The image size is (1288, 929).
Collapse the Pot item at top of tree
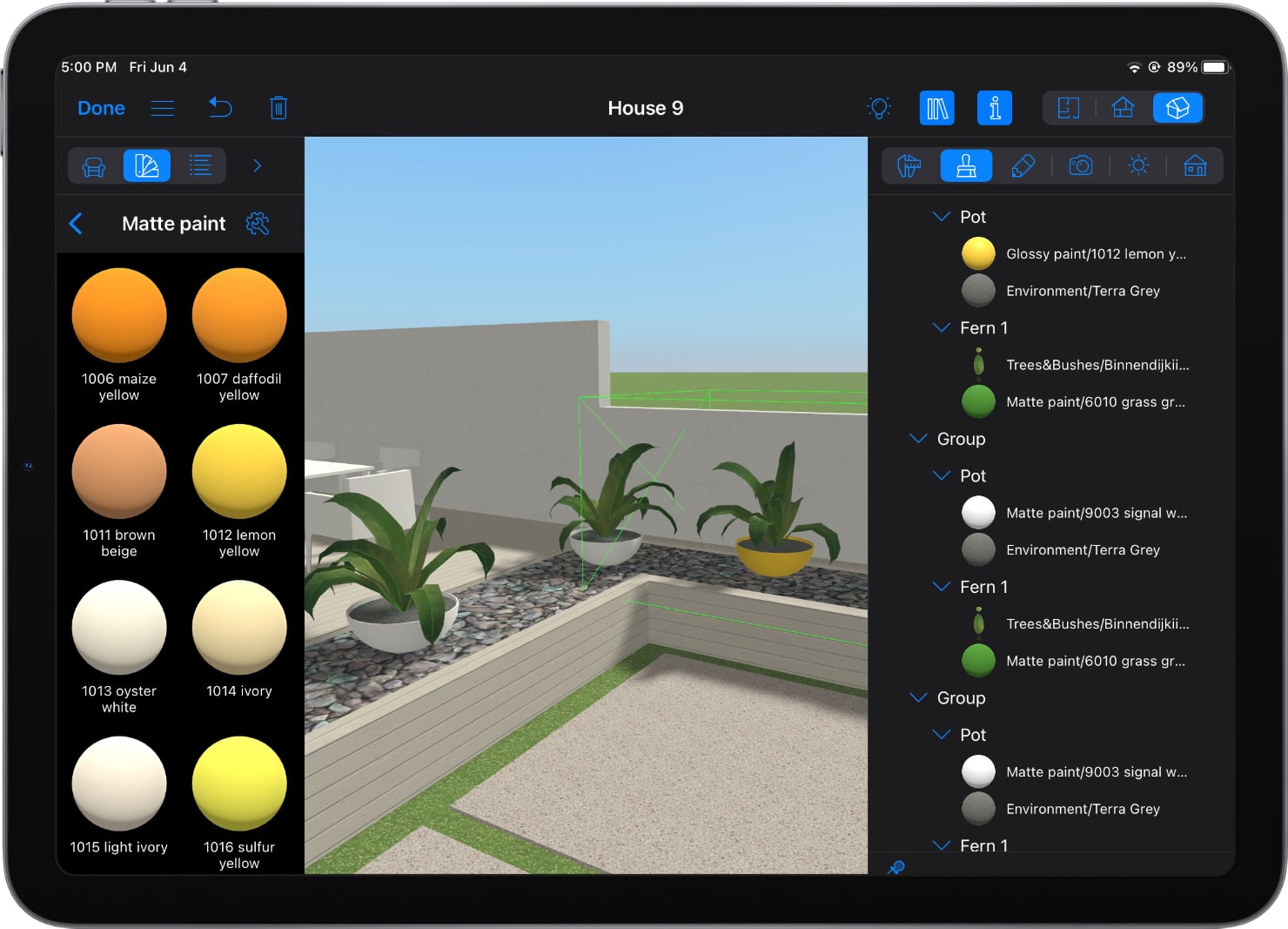(941, 217)
